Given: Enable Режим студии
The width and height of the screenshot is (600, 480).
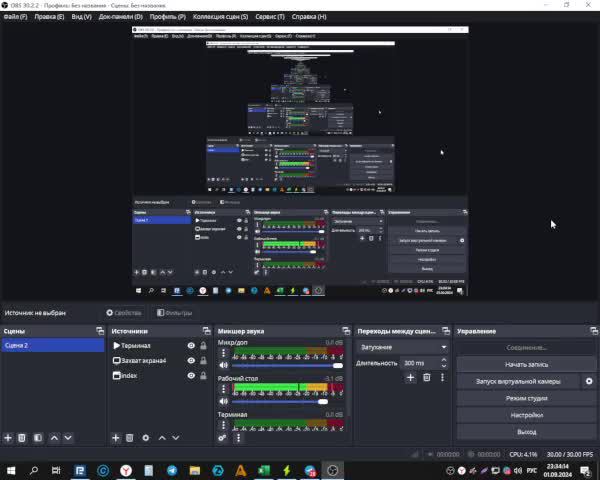Looking at the screenshot, I should pos(527,398).
